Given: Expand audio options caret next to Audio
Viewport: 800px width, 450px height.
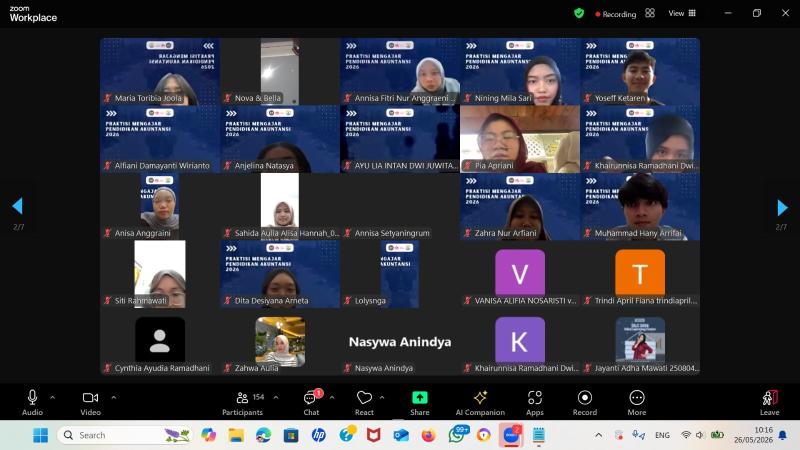Looking at the screenshot, I should click(53, 397).
